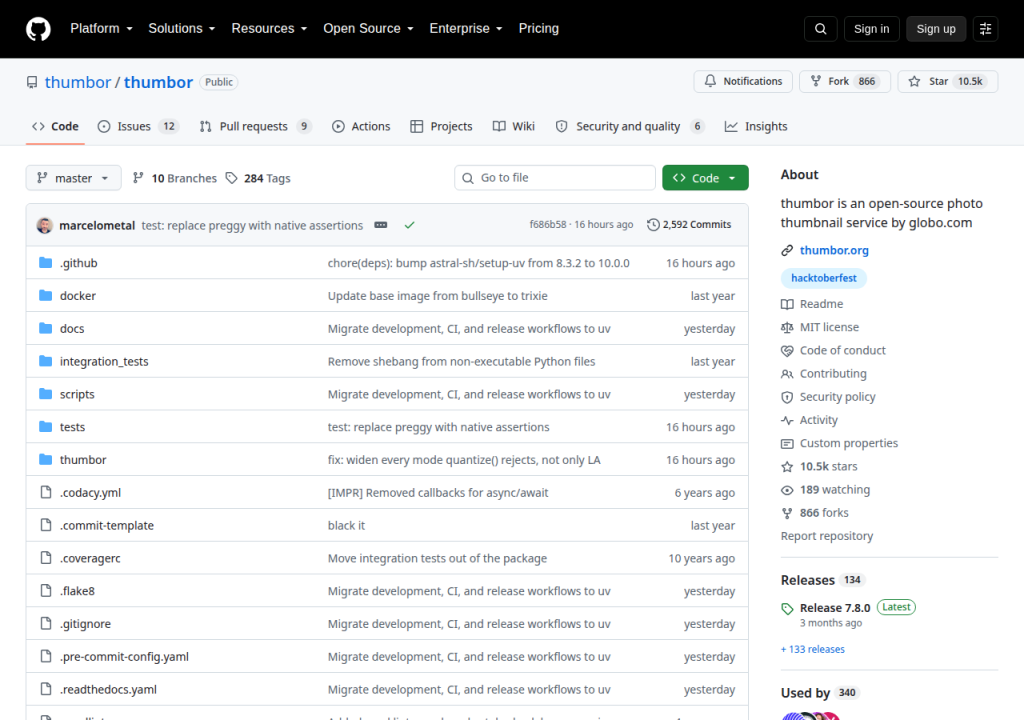
Task: Click the Sign up button
Action: (x=936, y=29)
